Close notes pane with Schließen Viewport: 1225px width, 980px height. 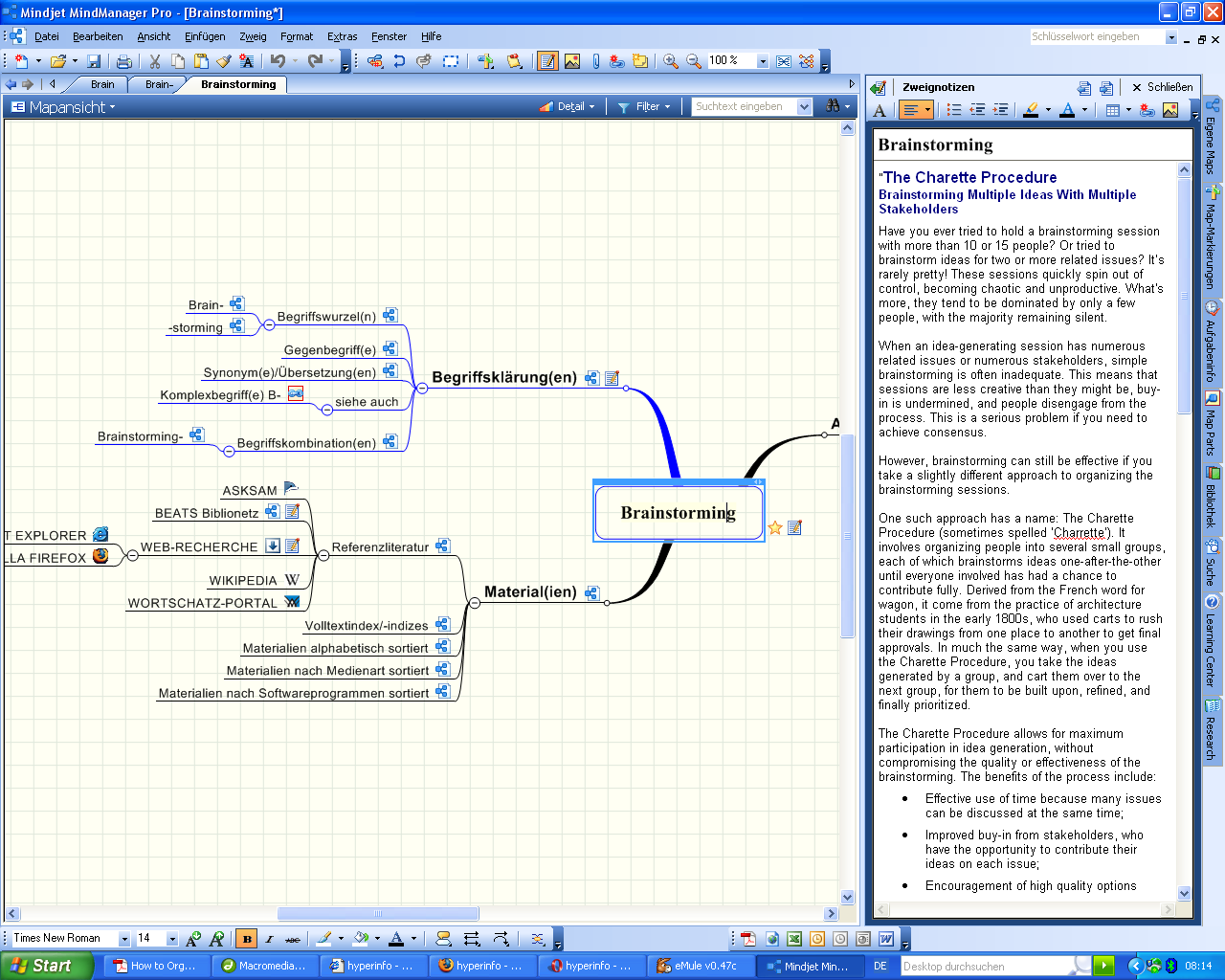pyautogui.click(x=1162, y=87)
